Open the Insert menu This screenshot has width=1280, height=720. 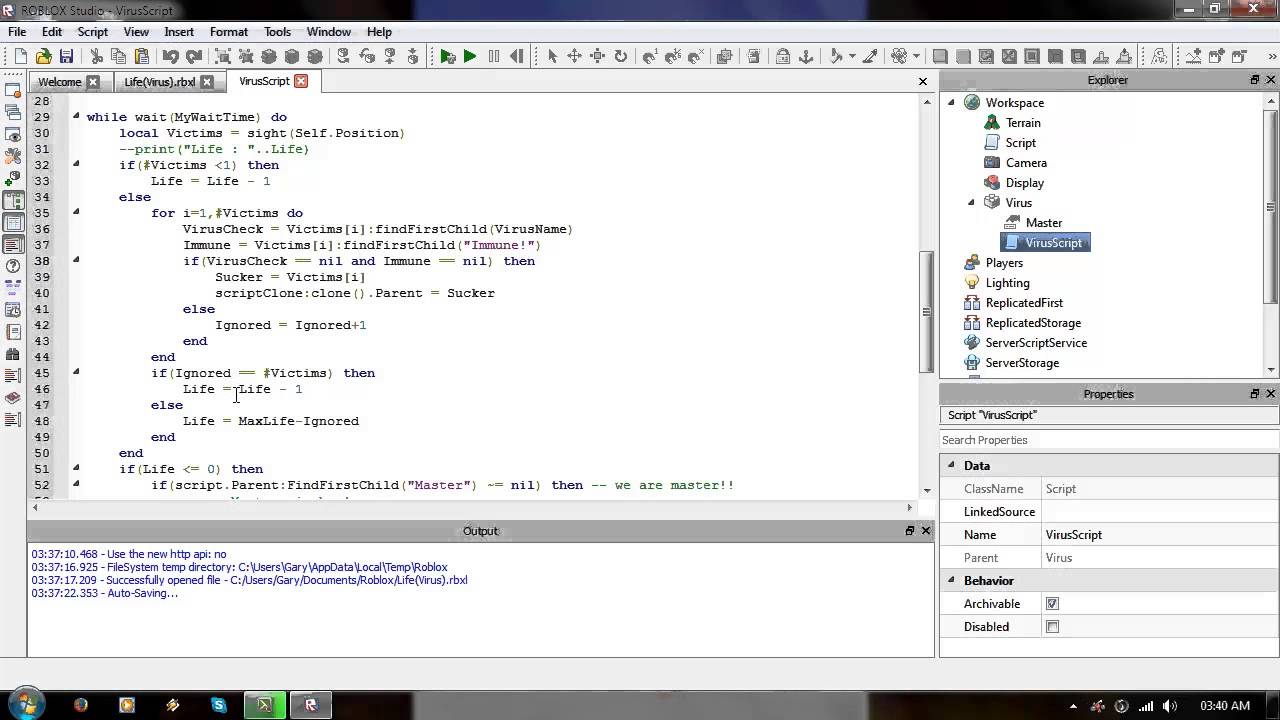pos(179,32)
